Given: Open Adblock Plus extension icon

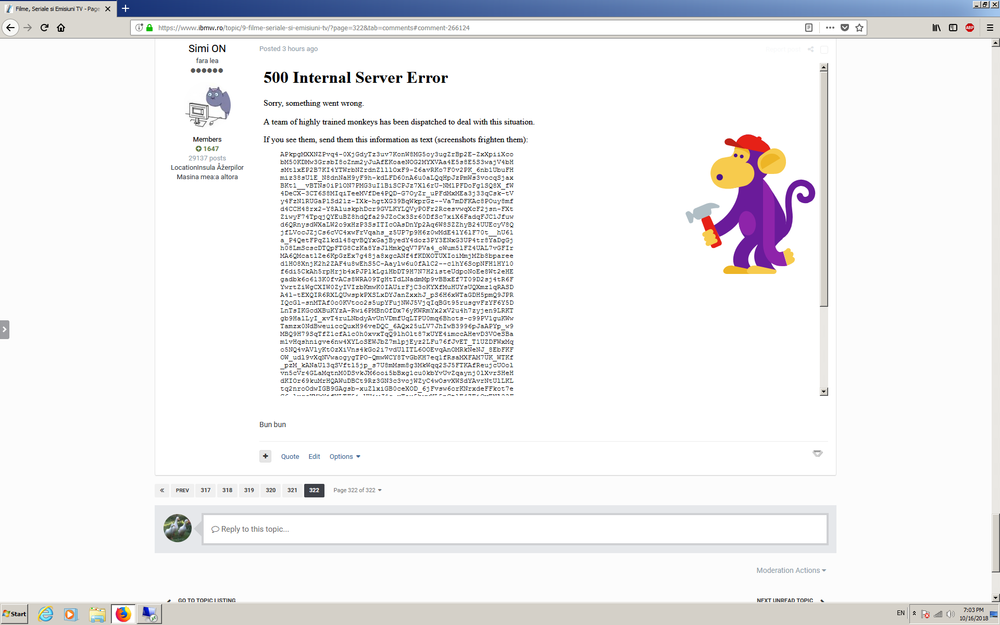Looking at the screenshot, I should [x=969, y=27].
